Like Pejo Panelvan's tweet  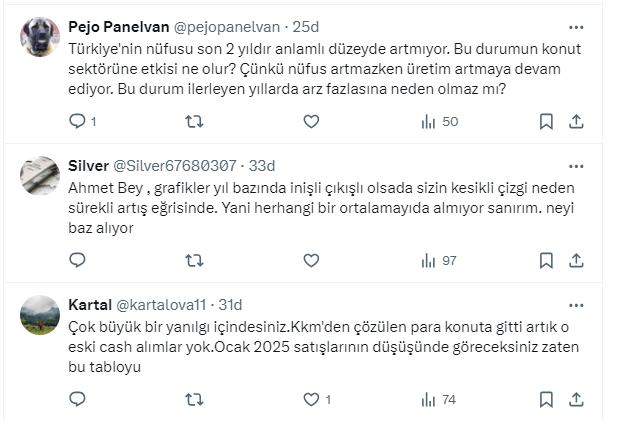pos(311,121)
